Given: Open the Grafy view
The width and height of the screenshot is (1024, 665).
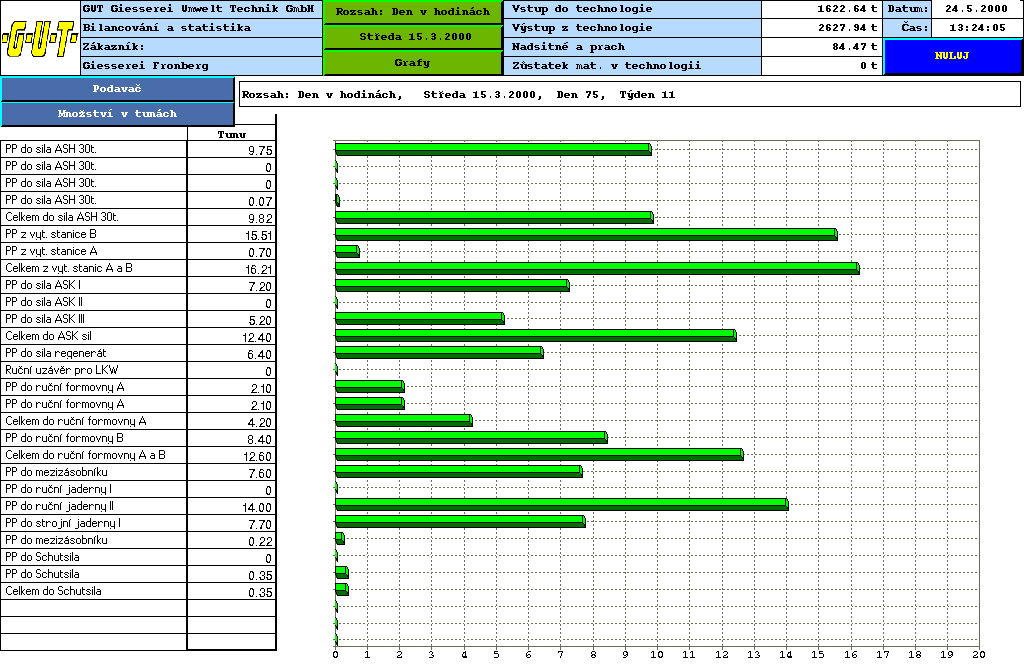Looking at the screenshot, I should [412, 63].
